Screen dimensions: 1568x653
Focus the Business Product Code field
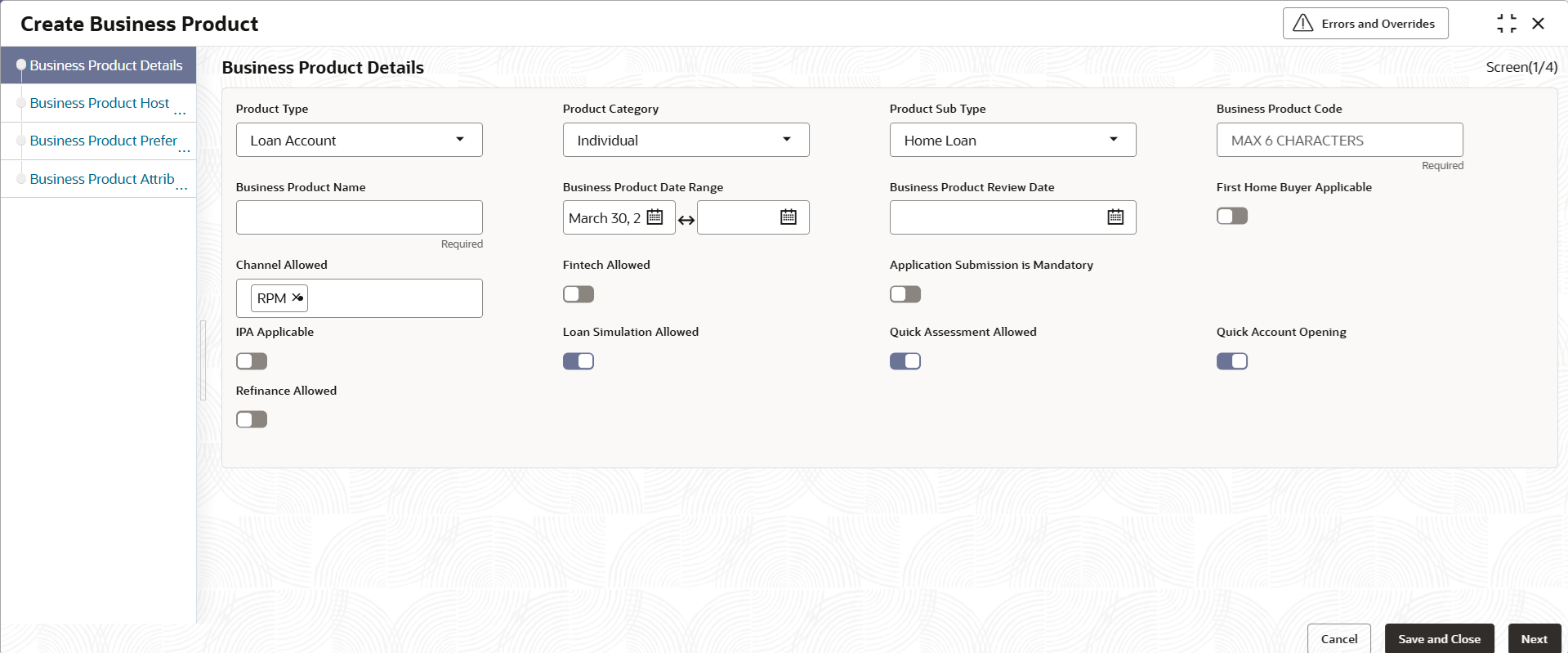click(x=1340, y=140)
